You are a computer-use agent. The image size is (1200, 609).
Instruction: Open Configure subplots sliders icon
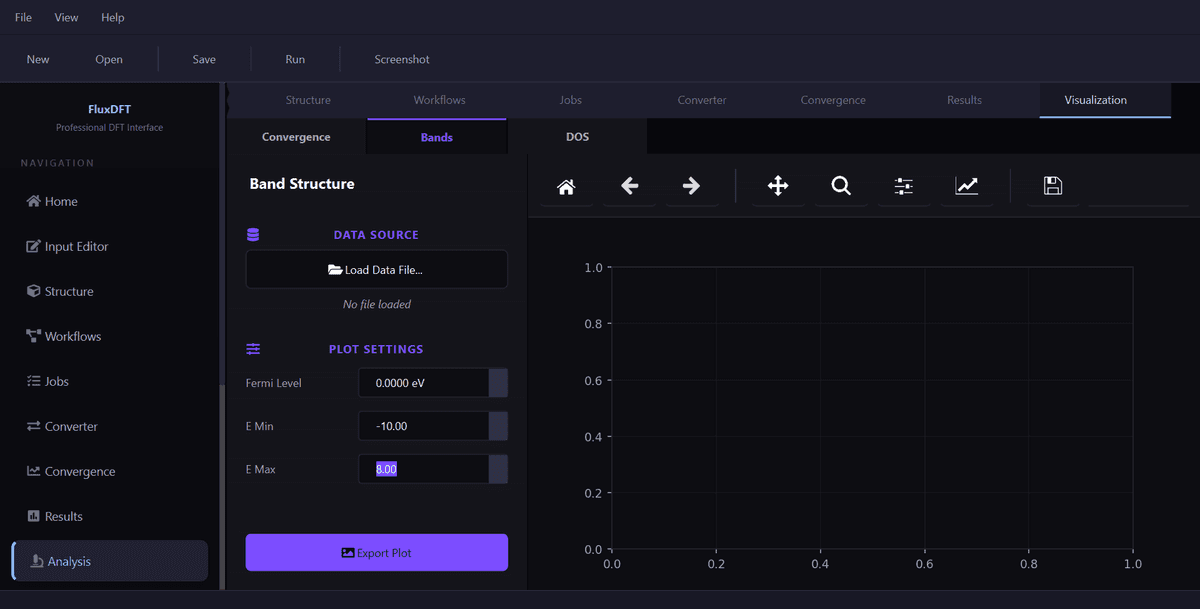coord(904,186)
